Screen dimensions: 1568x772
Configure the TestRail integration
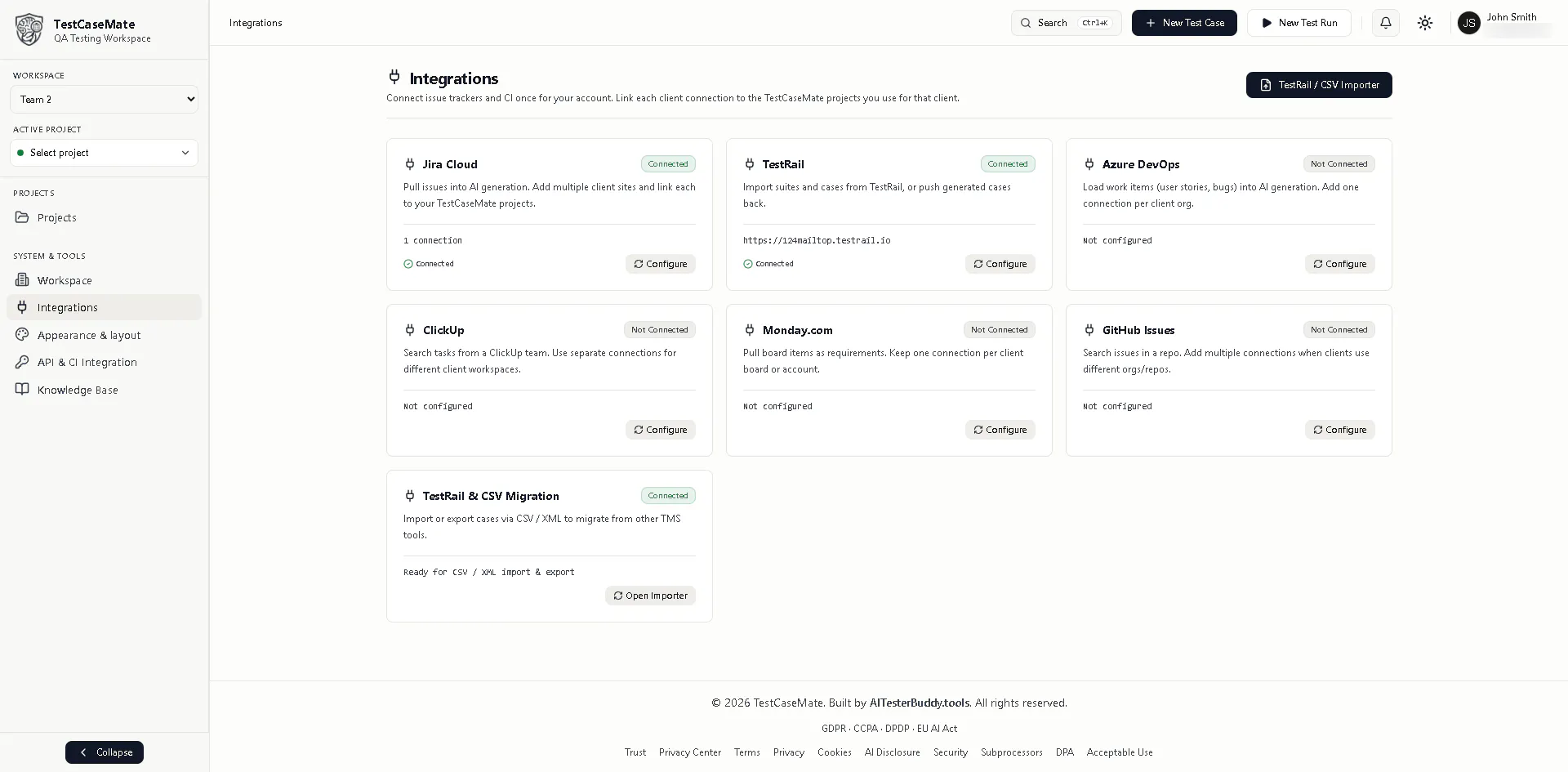(1000, 264)
